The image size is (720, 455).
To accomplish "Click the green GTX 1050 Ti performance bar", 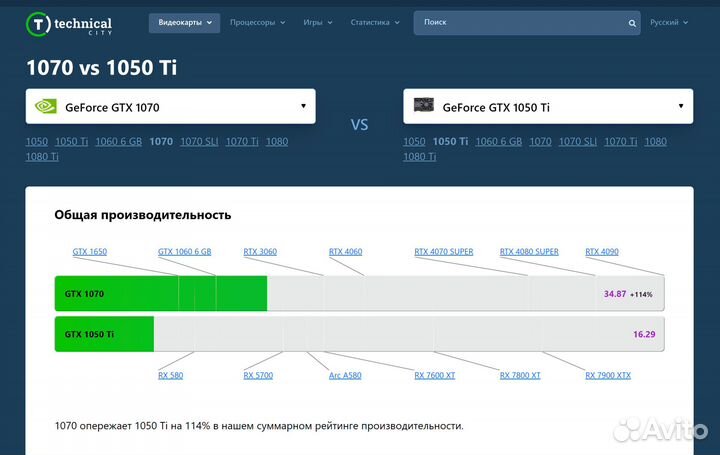I will (104, 334).
